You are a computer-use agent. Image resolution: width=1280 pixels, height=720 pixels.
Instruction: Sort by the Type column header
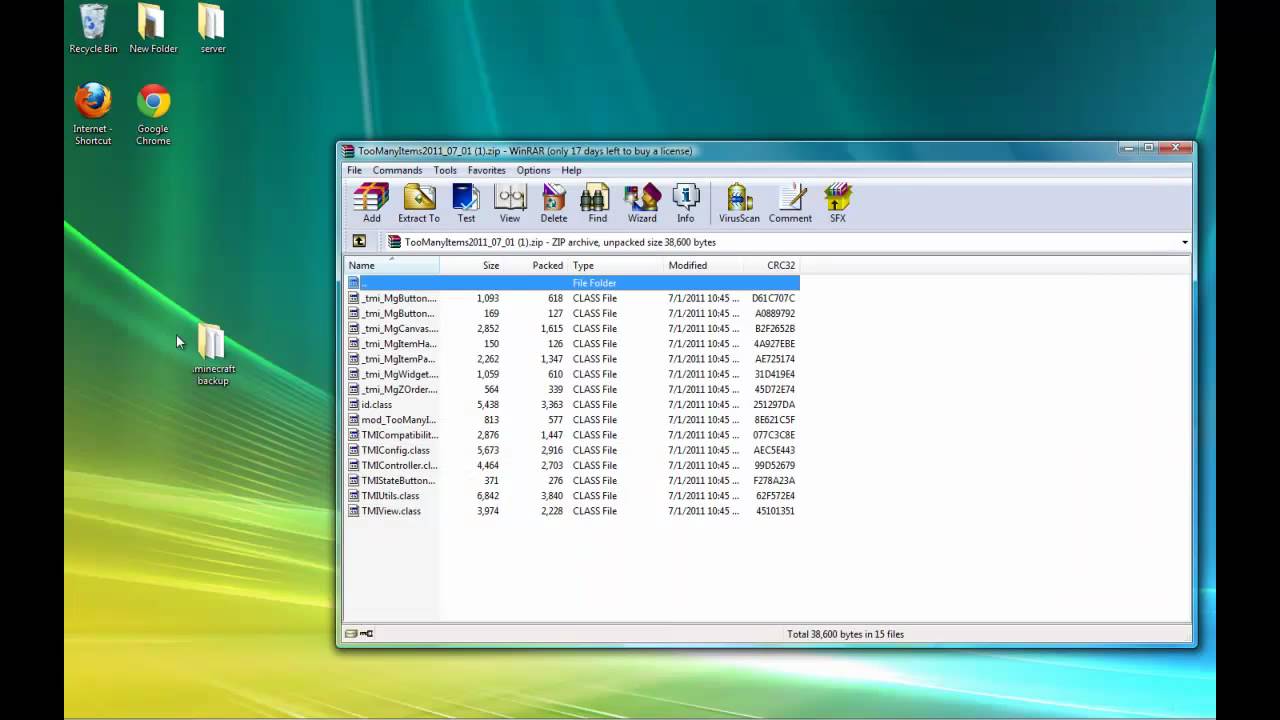pos(617,265)
